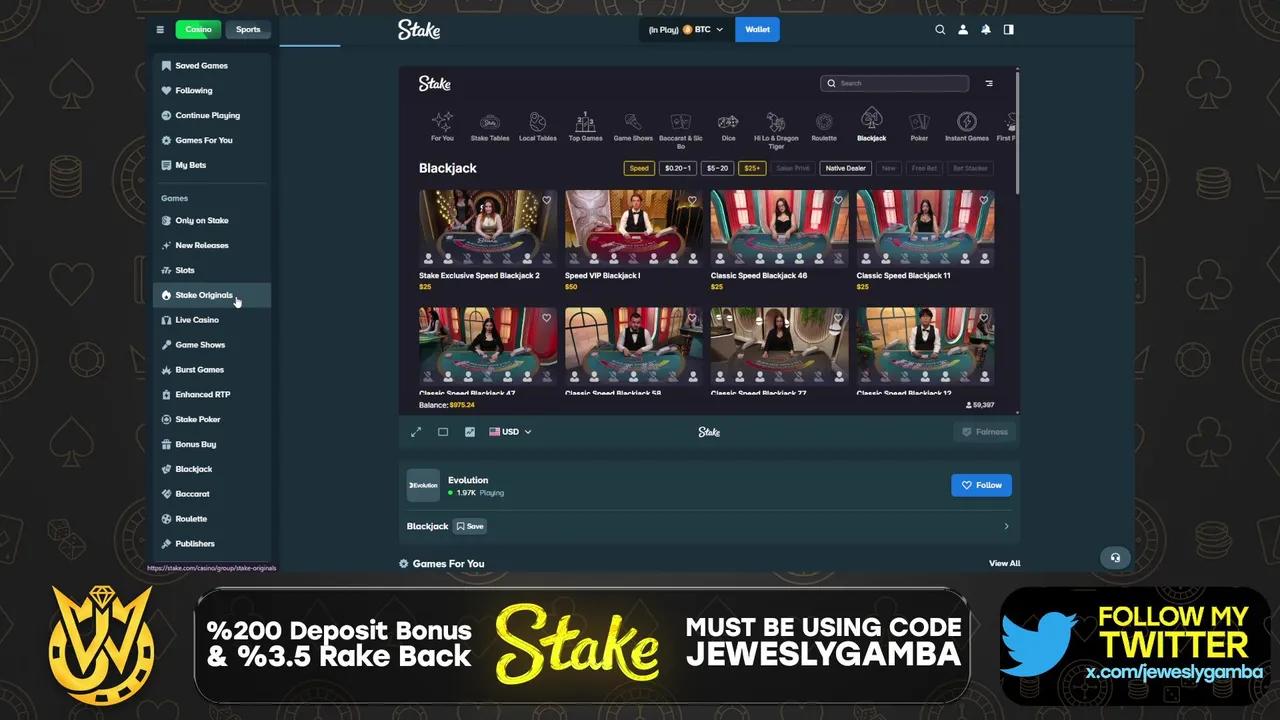Switch to the Sports tab
Image resolution: width=1280 pixels, height=720 pixels.
pos(247,30)
